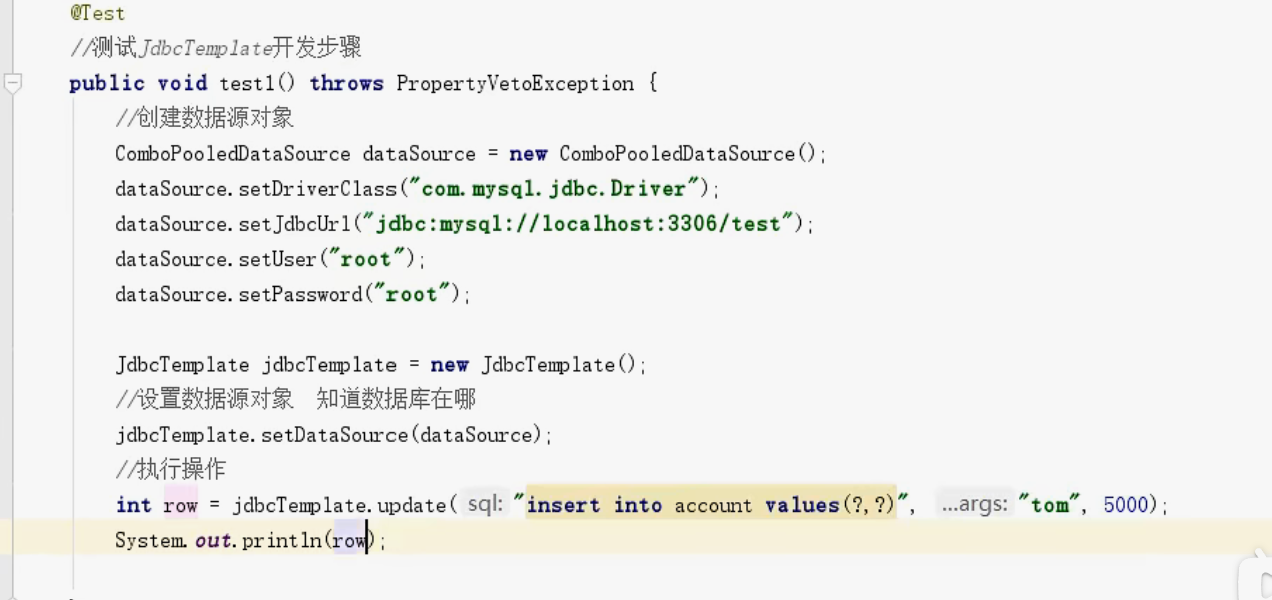1272x600 pixels.
Task: Click the setUser method call
Action: click(276, 259)
